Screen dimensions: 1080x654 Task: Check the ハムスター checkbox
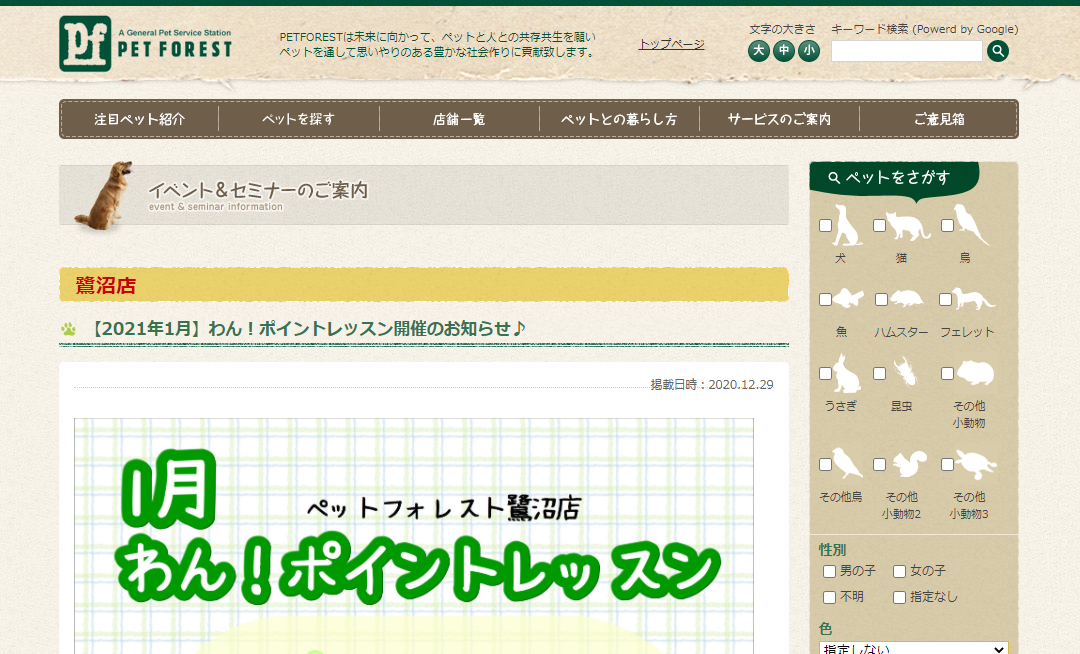[881, 299]
